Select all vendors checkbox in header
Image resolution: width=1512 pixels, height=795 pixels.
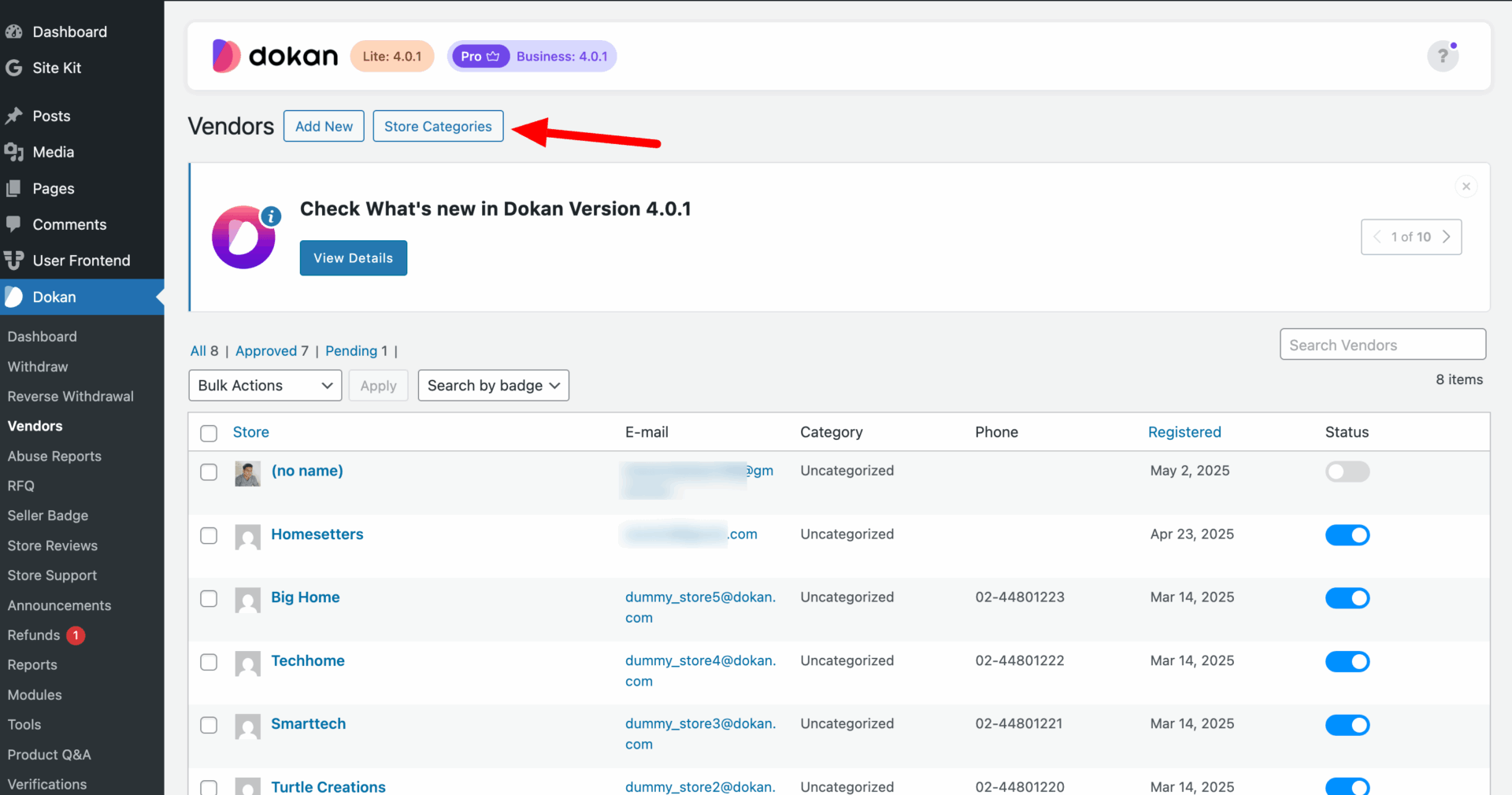pos(209,433)
